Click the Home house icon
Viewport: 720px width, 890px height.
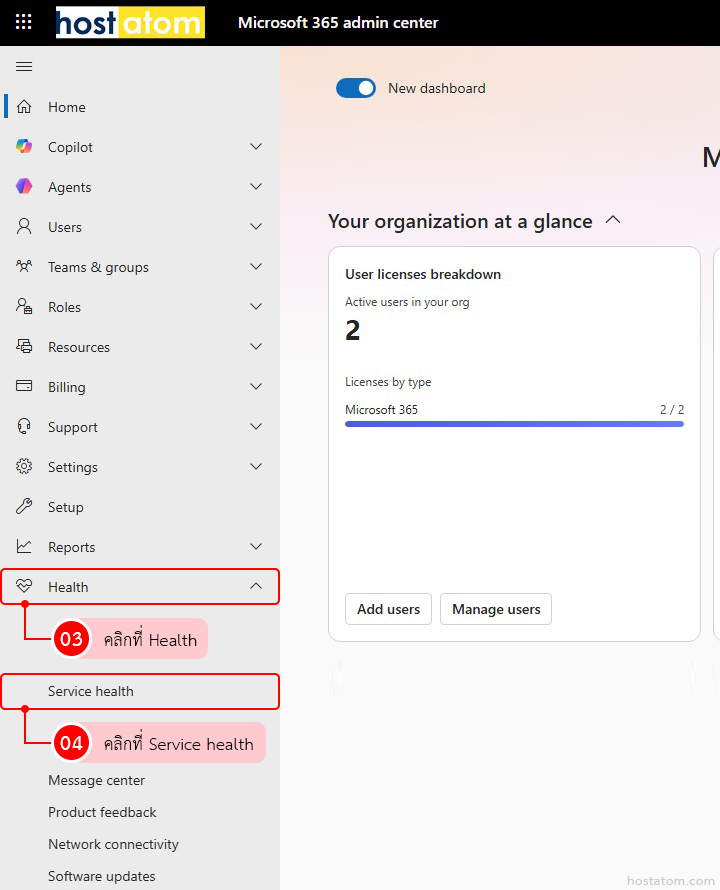(x=24, y=107)
